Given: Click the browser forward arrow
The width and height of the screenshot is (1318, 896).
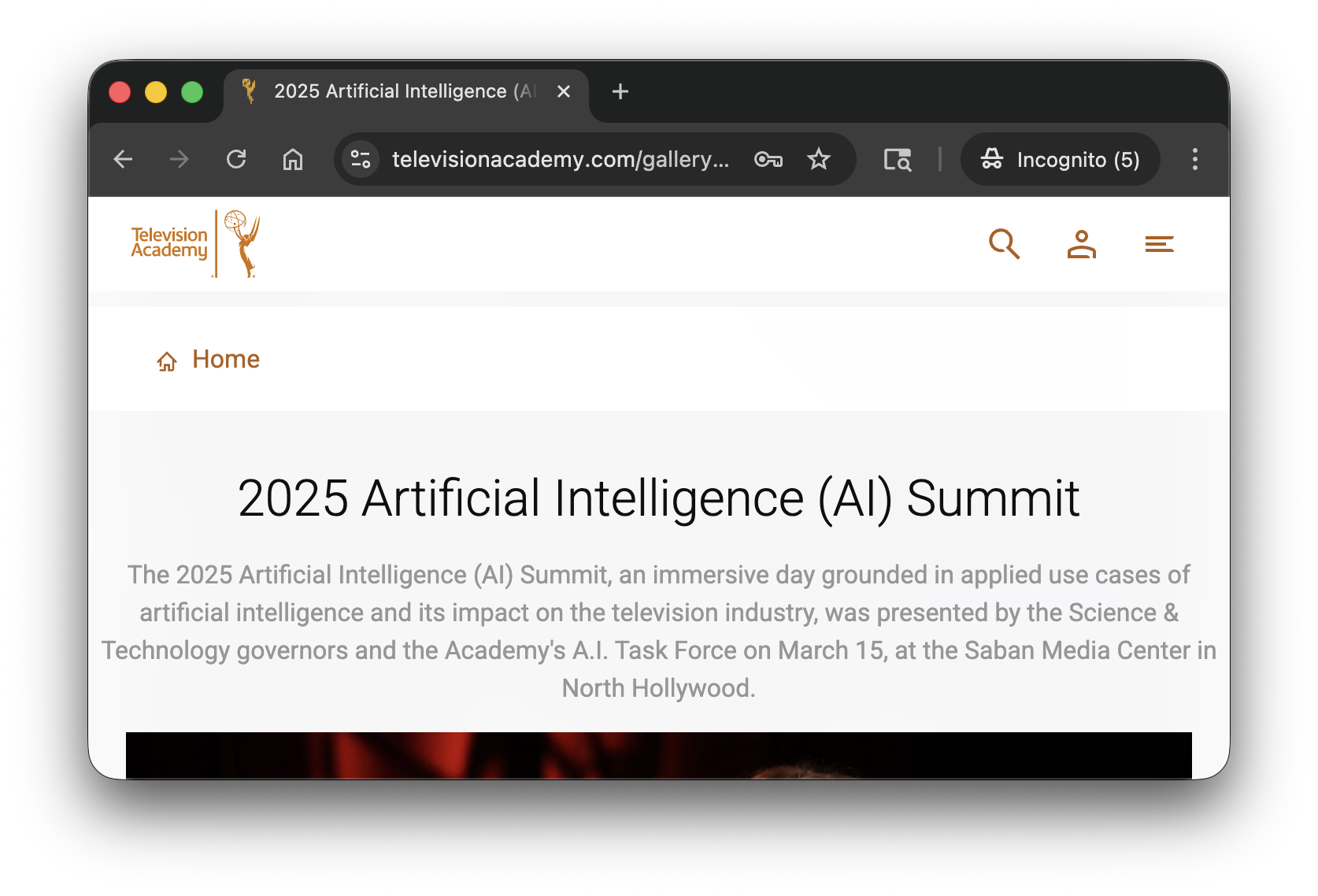Looking at the screenshot, I should 180,159.
